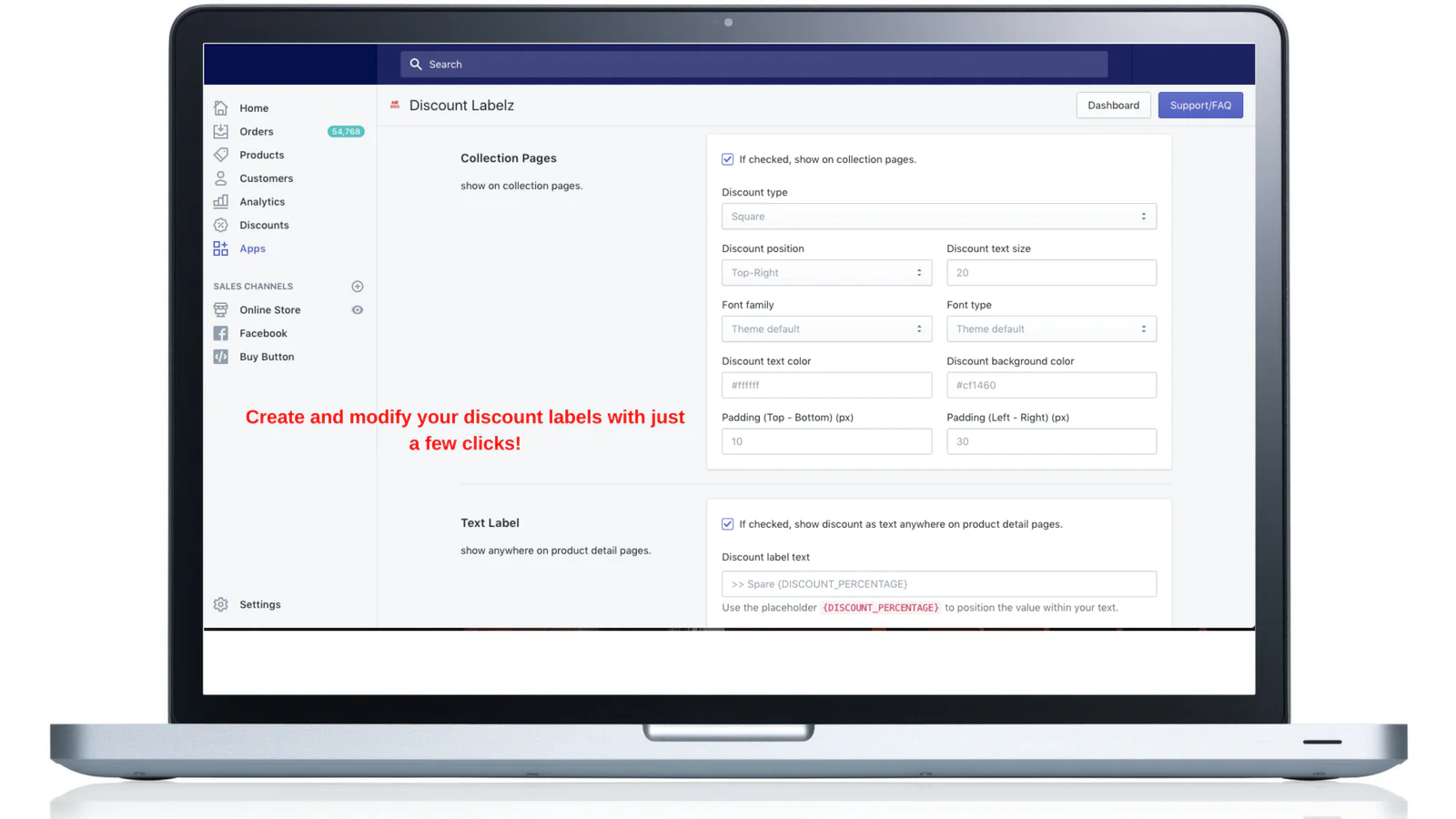Open Buy Button sales channel
The height and width of the screenshot is (819, 1456).
pyautogui.click(x=267, y=357)
